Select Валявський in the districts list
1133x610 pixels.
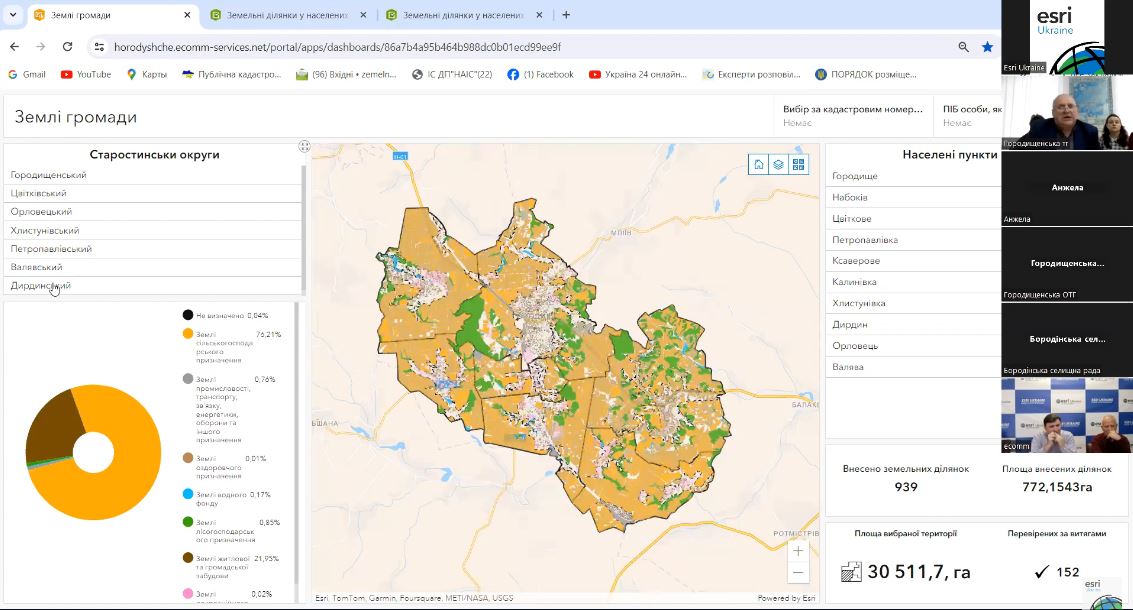152,267
